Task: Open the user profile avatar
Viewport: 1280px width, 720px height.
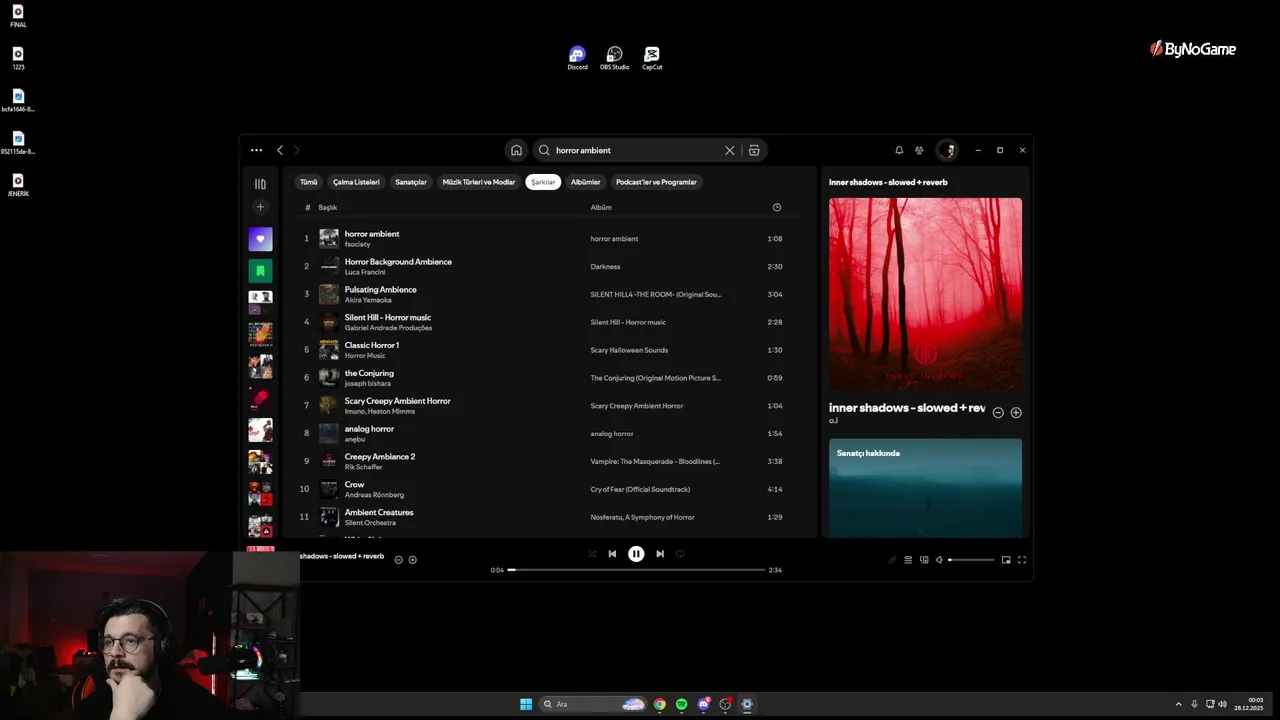Action: [x=946, y=150]
